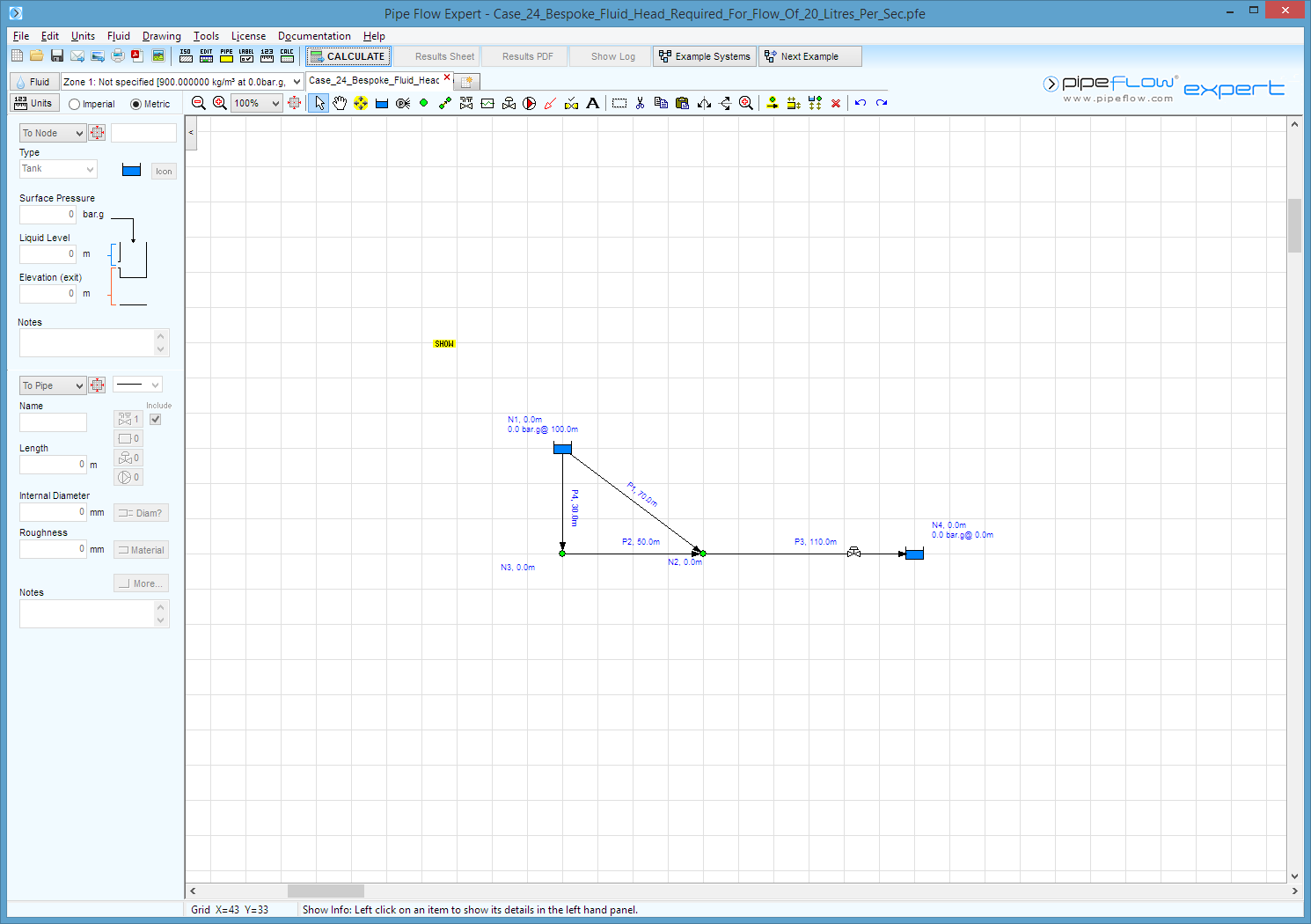Click the New grid document icon
The image size is (1311, 924).
click(x=17, y=55)
